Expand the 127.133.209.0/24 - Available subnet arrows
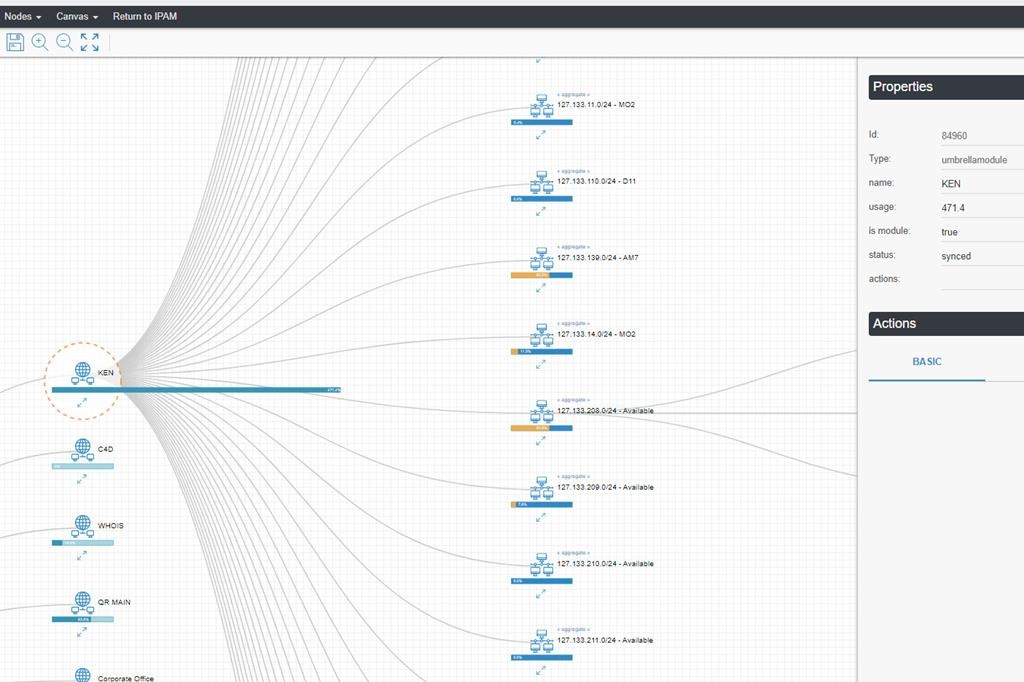 (x=541, y=517)
